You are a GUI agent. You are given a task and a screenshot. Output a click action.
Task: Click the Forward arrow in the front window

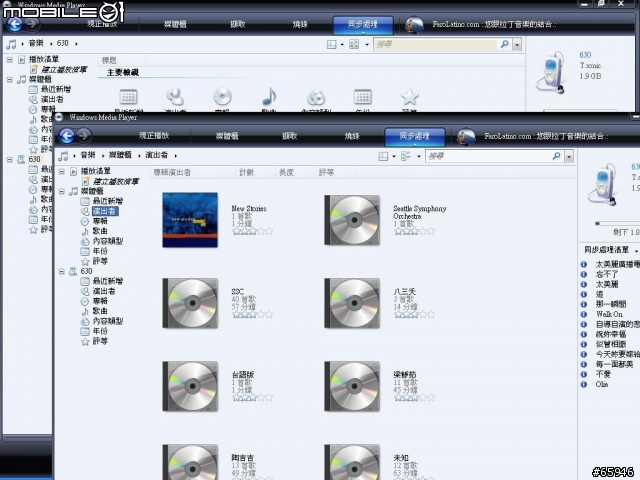click(x=84, y=135)
